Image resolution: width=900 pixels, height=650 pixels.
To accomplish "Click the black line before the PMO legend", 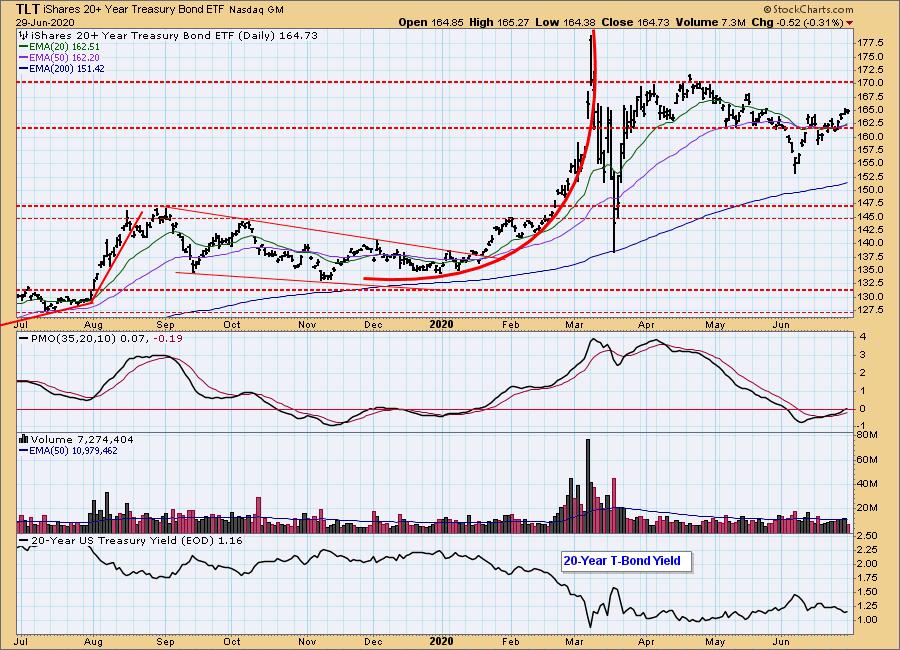I will (x=24, y=339).
